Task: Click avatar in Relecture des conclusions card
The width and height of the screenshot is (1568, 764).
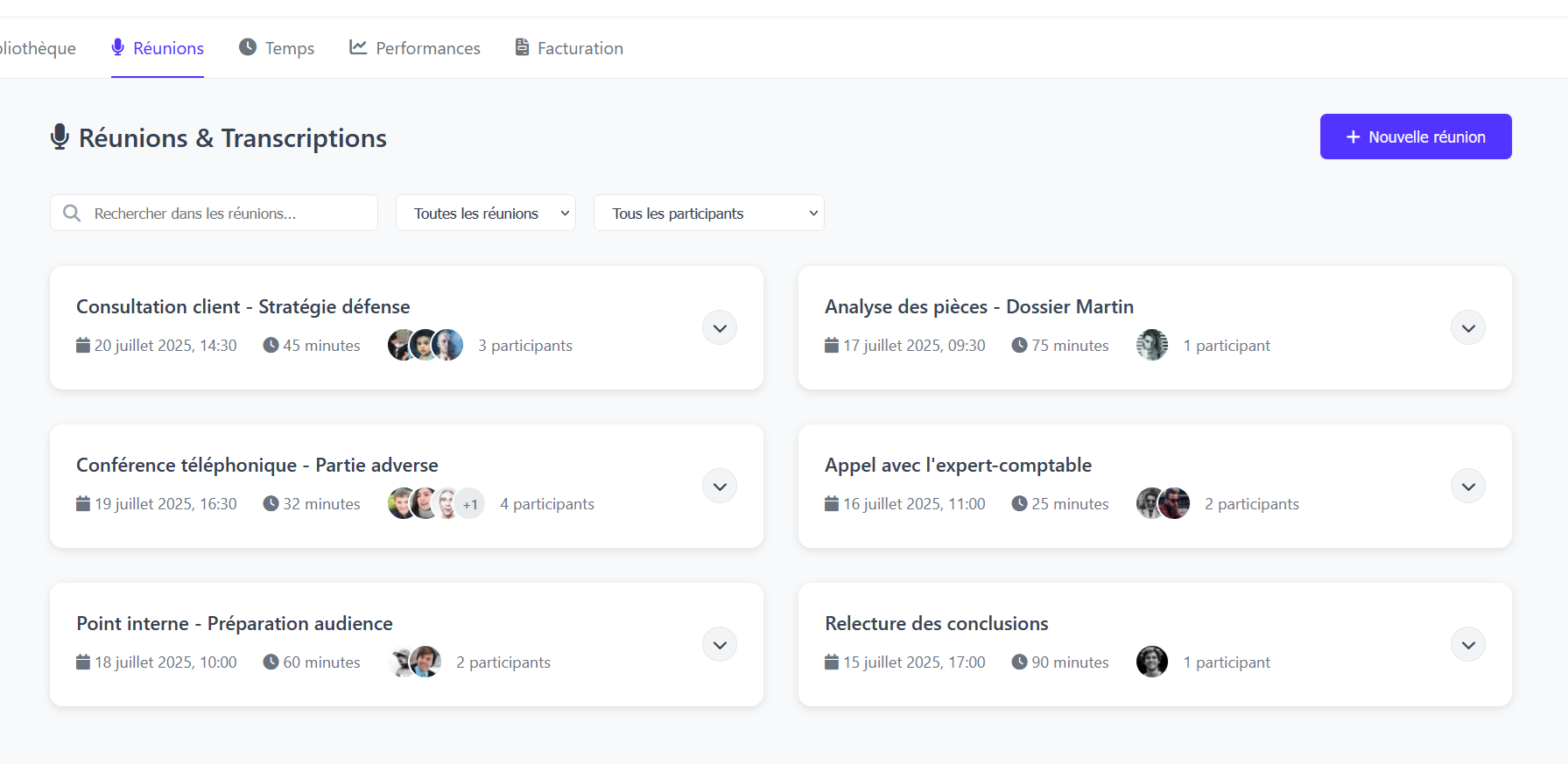Action: 1152,662
